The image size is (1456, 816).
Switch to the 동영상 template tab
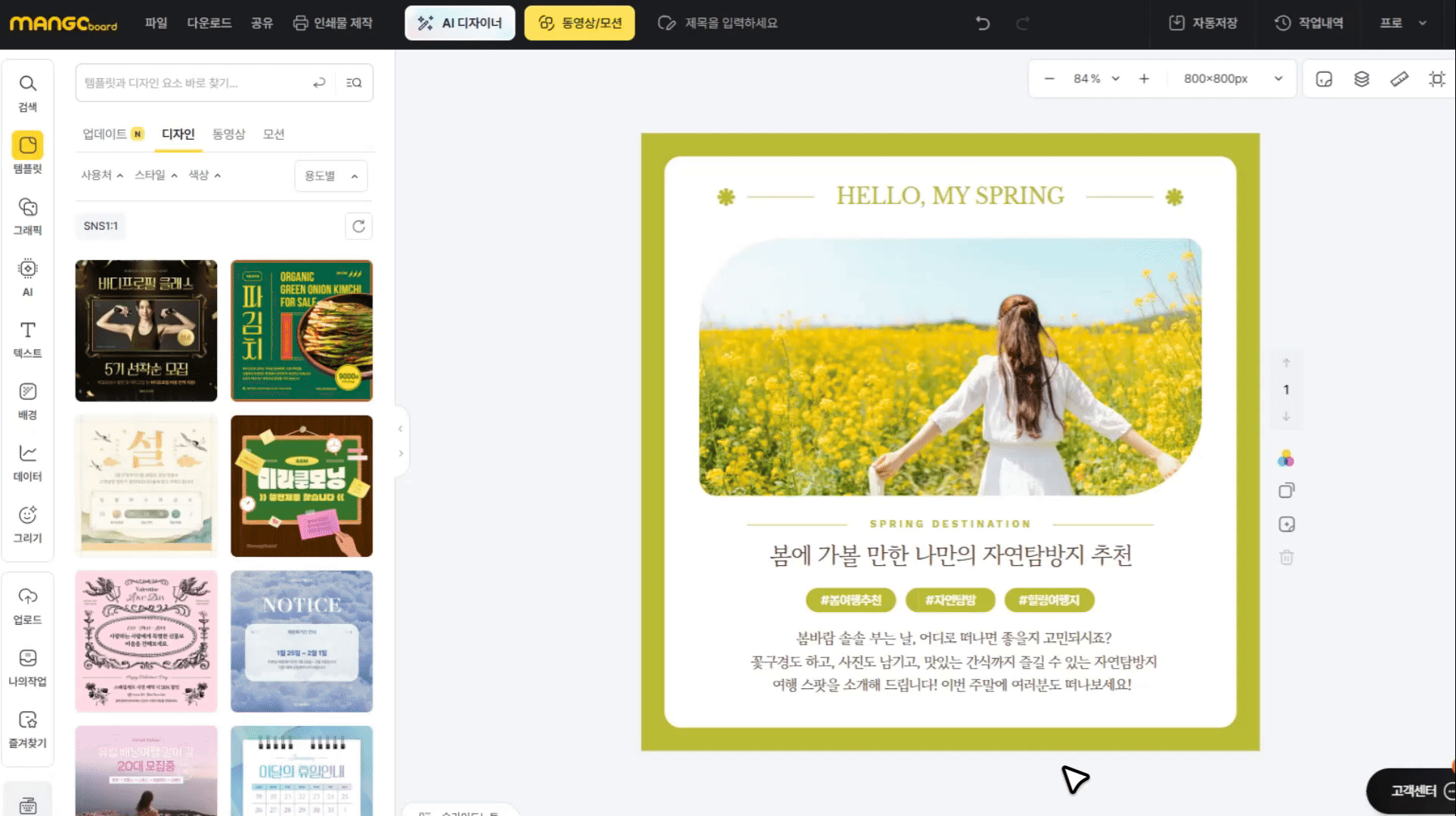click(x=228, y=134)
